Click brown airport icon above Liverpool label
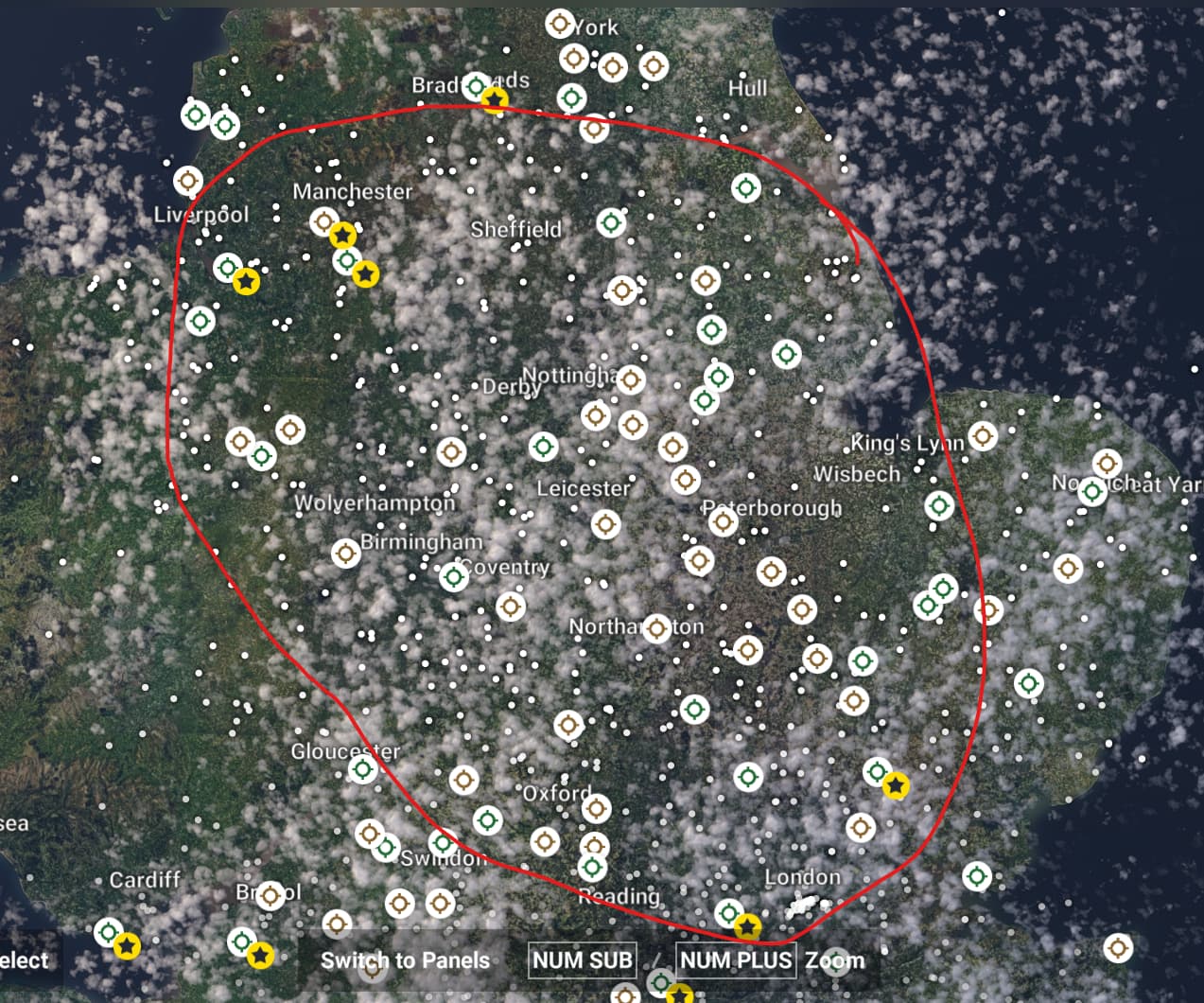The image size is (1204, 1003). (x=188, y=180)
